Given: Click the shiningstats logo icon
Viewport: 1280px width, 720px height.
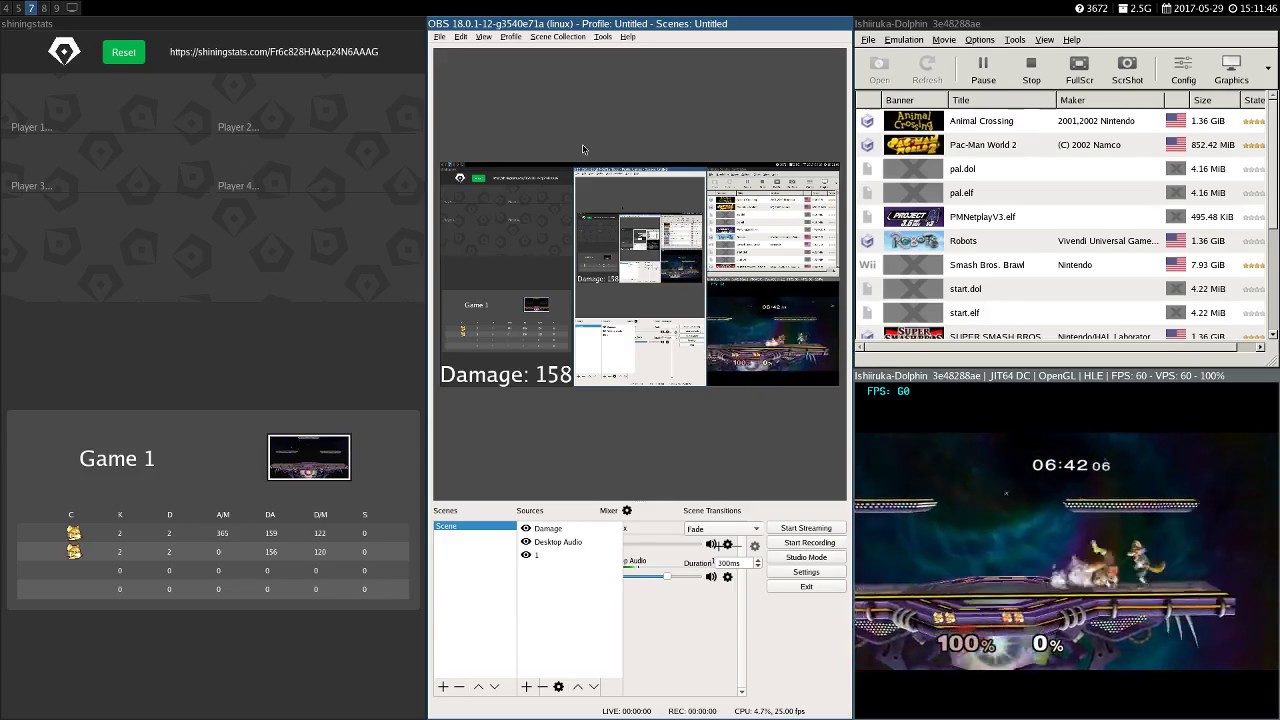Looking at the screenshot, I should click(x=64, y=52).
